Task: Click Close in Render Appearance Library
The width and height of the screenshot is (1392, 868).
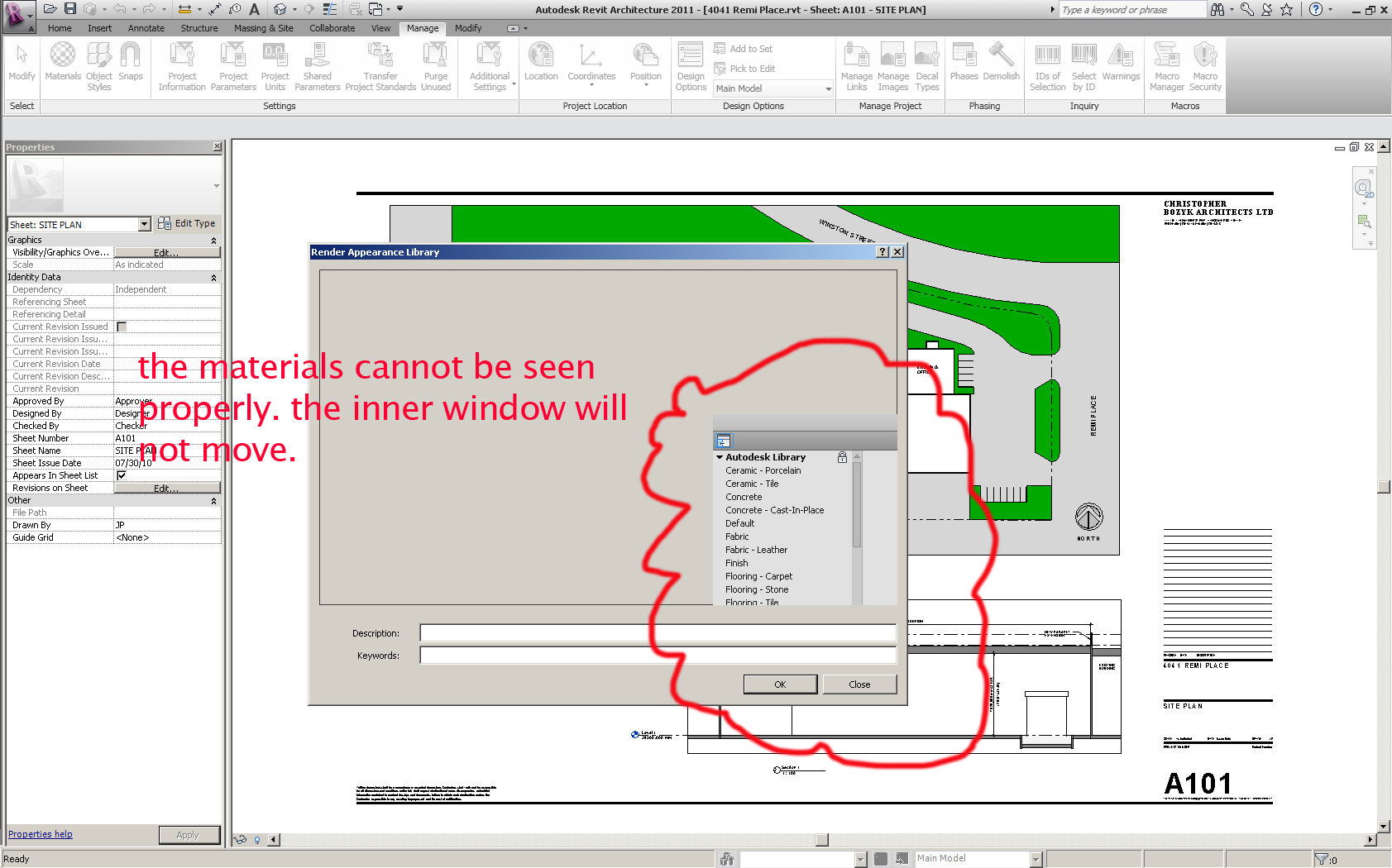Action: 859,684
